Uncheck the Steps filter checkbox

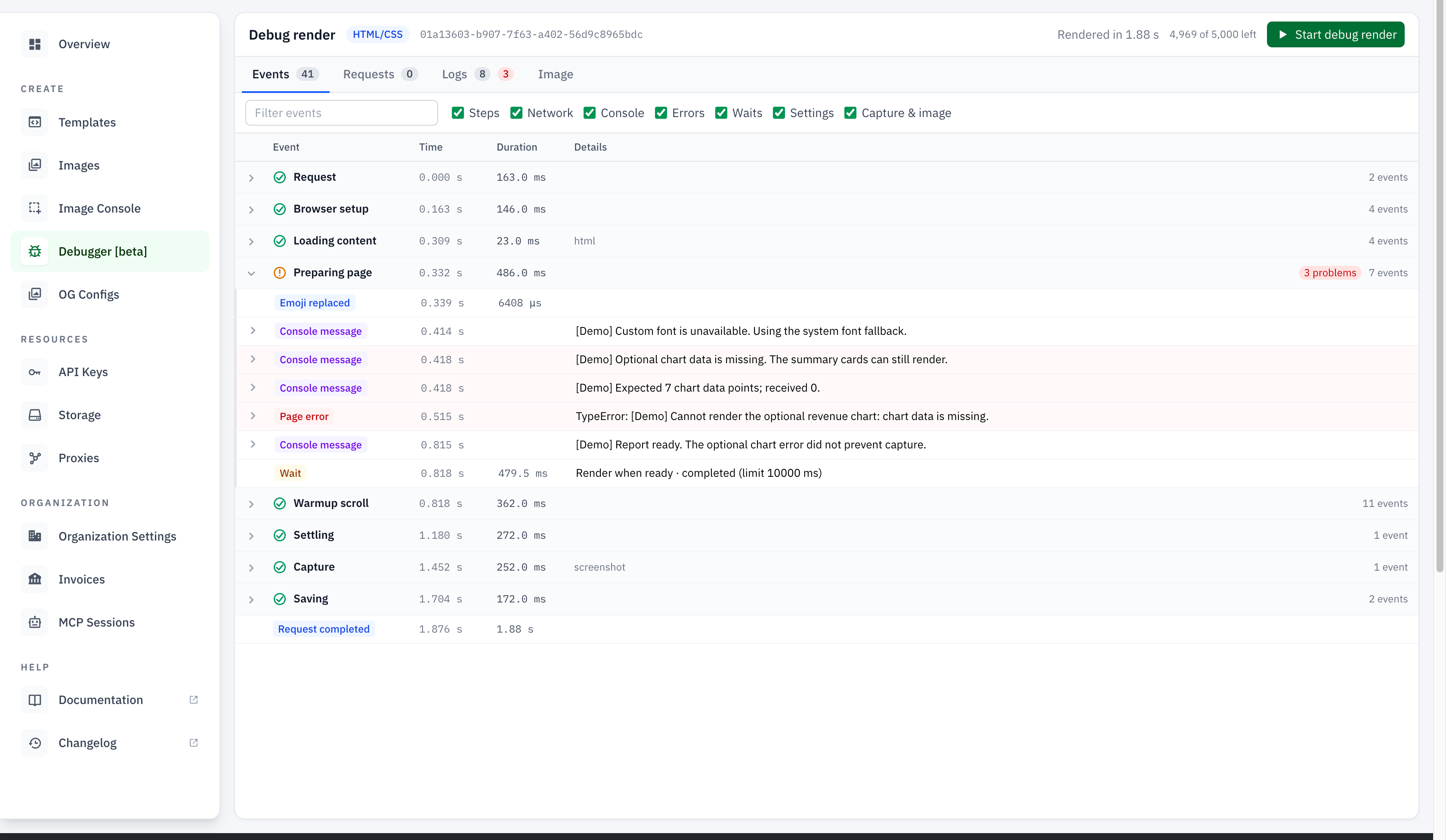[458, 113]
